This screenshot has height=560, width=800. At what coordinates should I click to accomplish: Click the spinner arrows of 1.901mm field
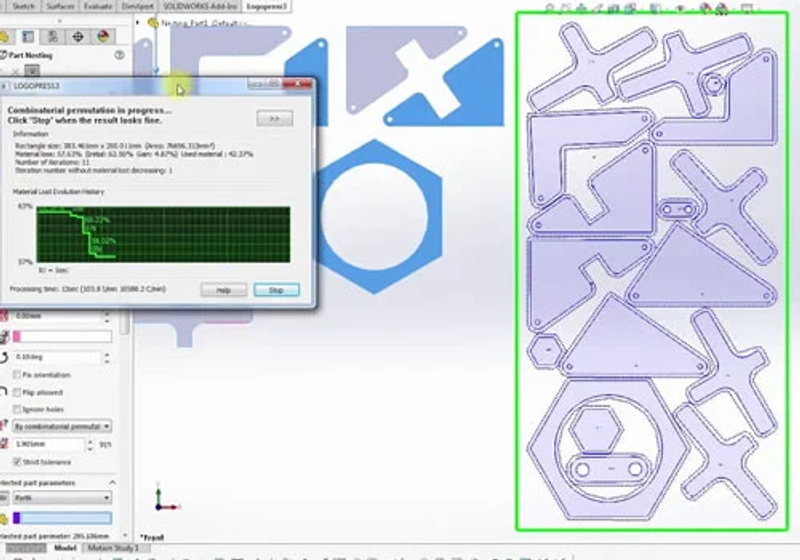click(90, 444)
